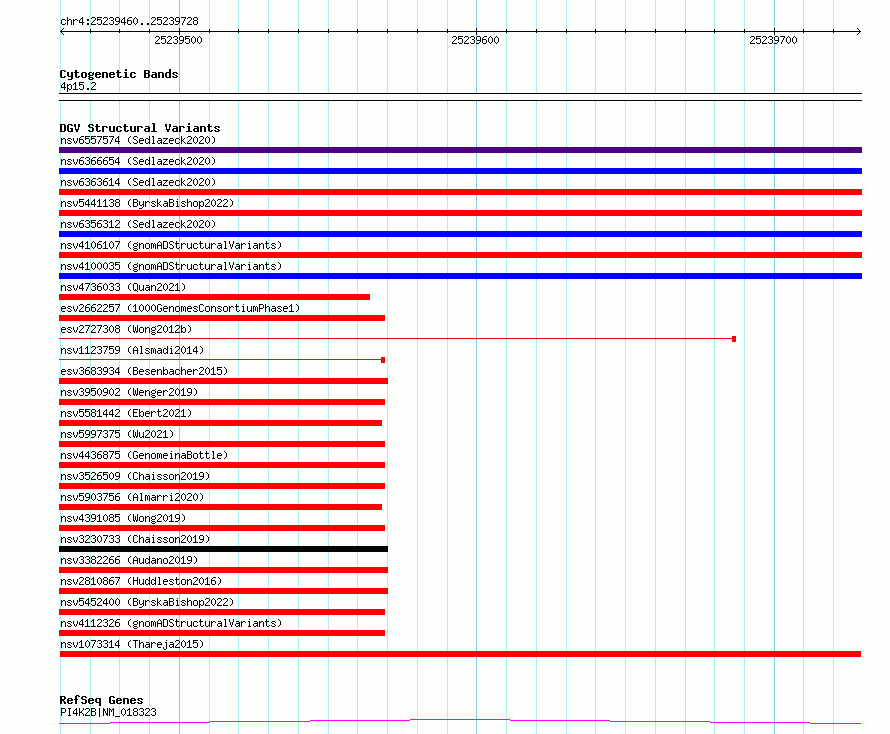The width and height of the screenshot is (890, 734).
Task: Open variant nsv4112326 (gnomADStructuralVariants) label
Action: tap(171, 623)
